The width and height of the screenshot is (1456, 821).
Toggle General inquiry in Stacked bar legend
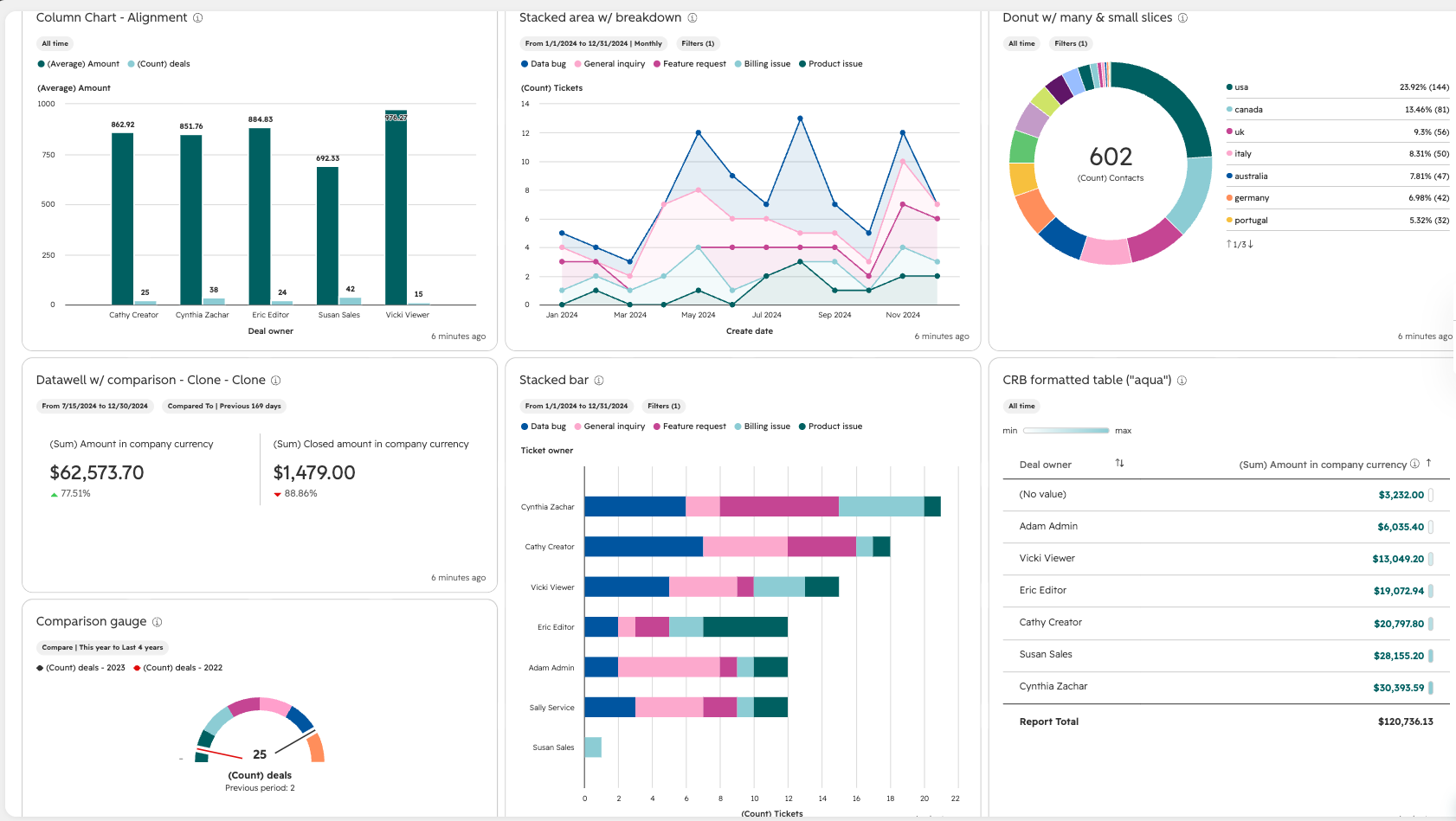pyautogui.click(x=609, y=427)
